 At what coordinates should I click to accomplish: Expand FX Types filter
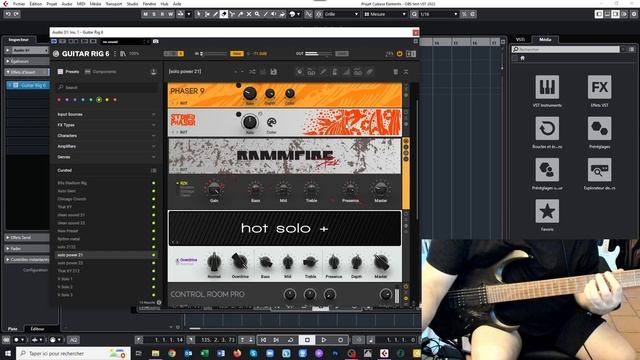pyautogui.click(x=106, y=125)
